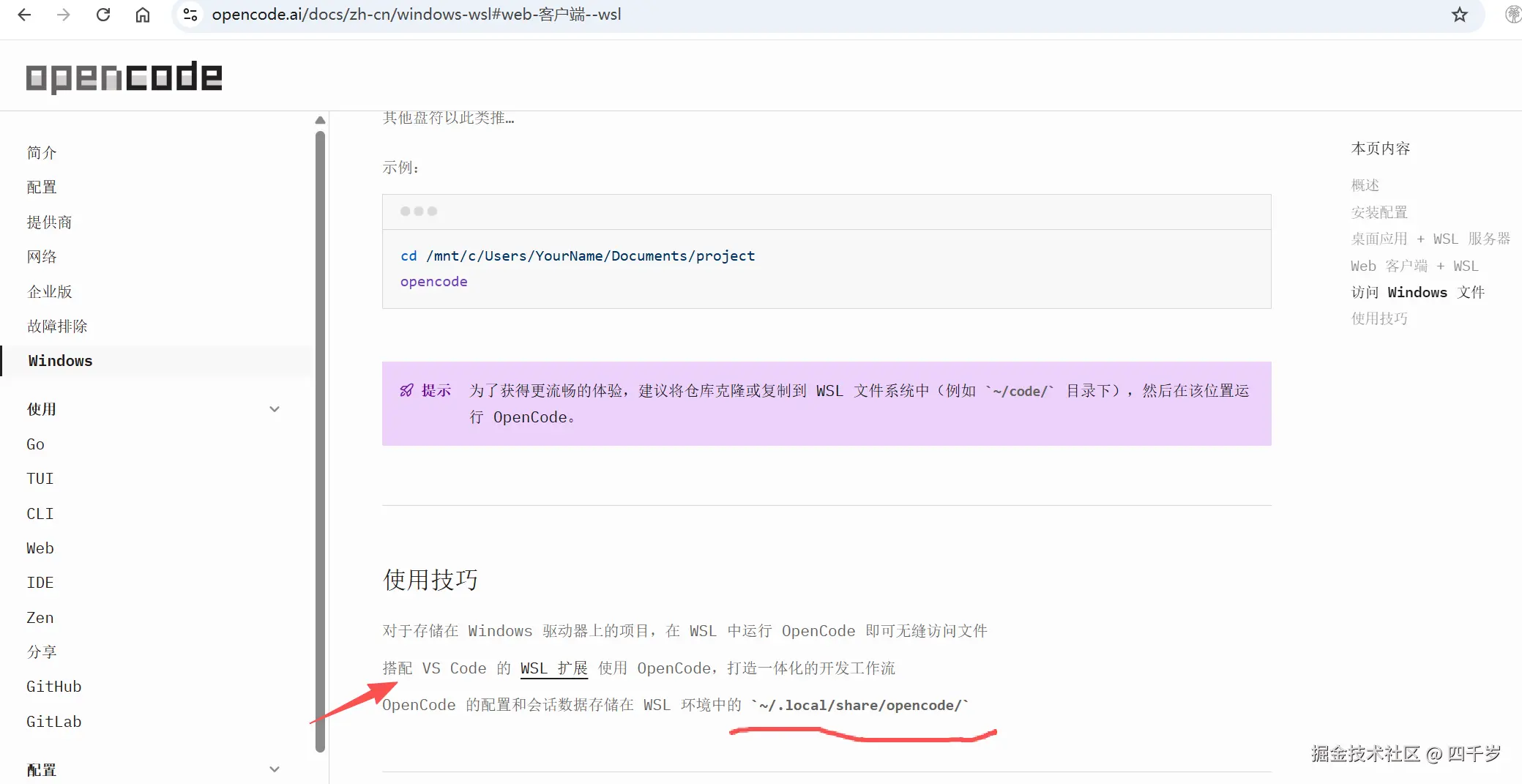The height and width of the screenshot is (784, 1522).
Task: Navigate back in browser history
Action: (x=24, y=14)
